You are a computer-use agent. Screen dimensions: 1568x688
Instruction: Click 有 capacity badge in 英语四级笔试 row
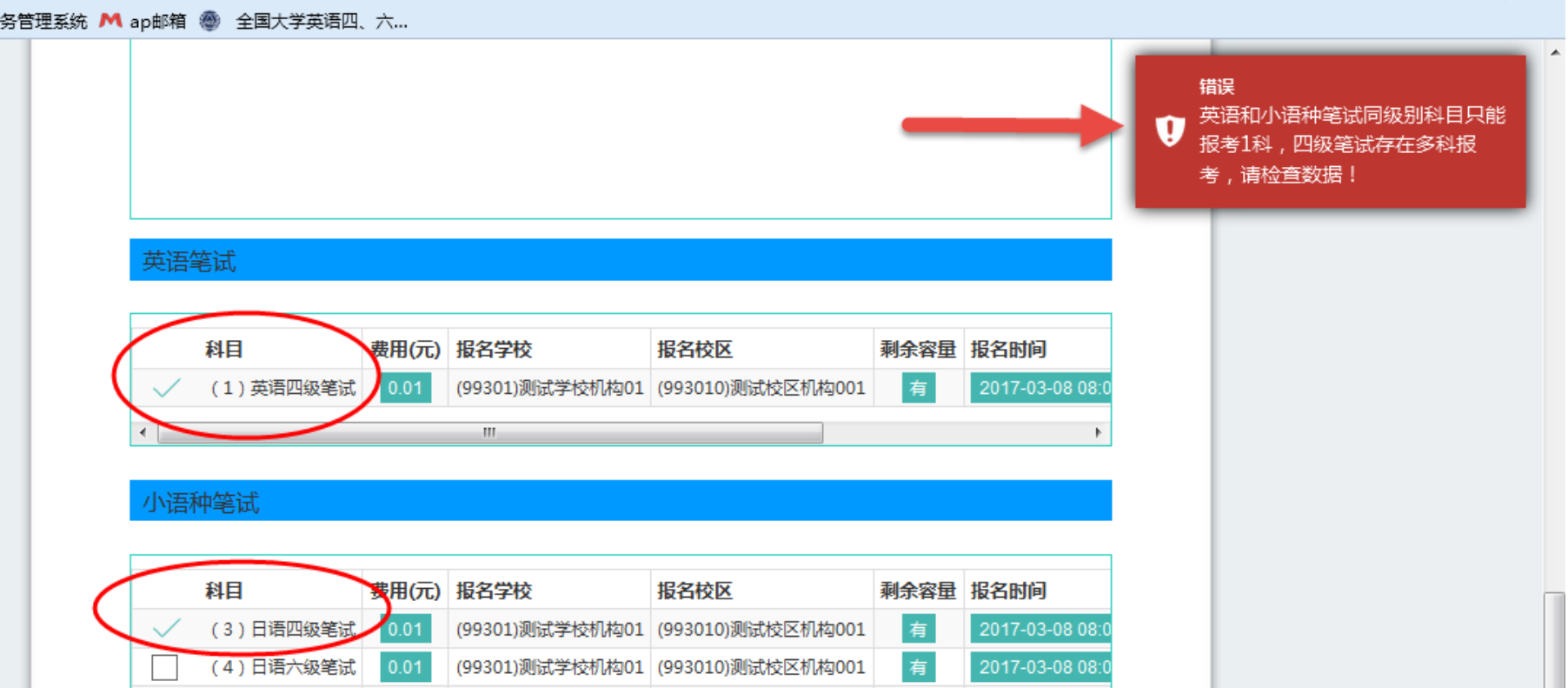(x=918, y=388)
